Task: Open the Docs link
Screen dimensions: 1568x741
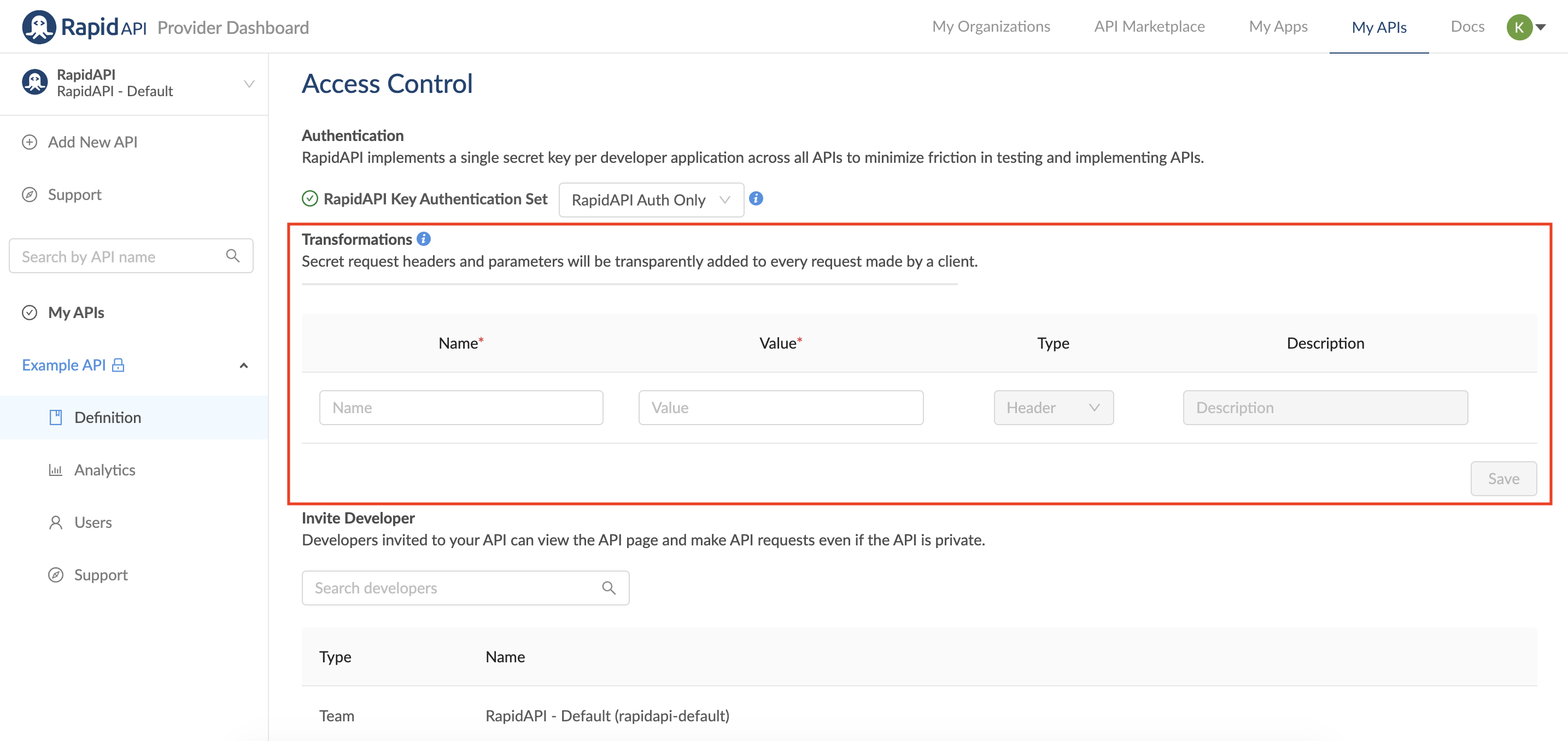Action: point(1467,27)
